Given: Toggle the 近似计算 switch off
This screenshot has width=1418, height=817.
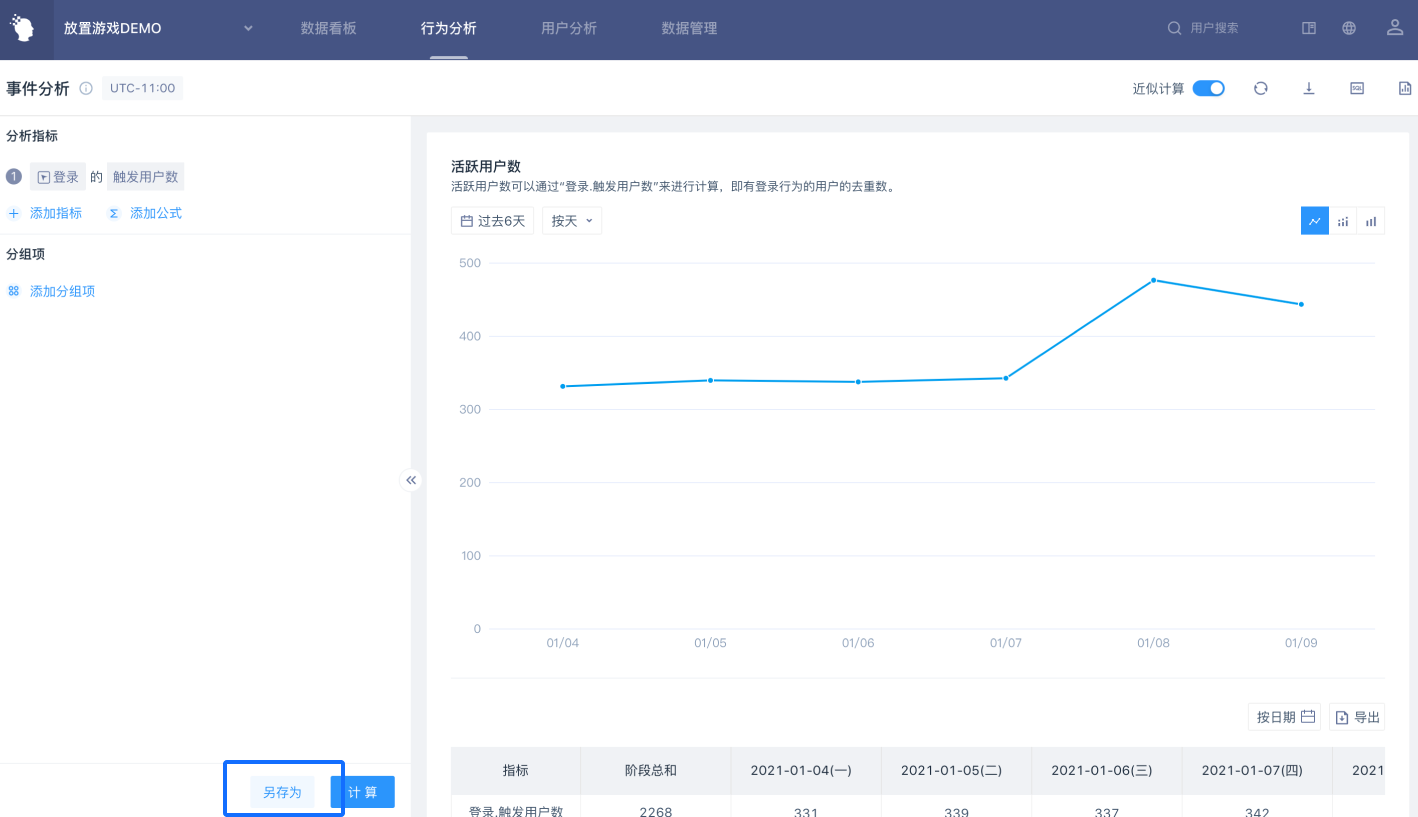Looking at the screenshot, I should (1208, 88).
